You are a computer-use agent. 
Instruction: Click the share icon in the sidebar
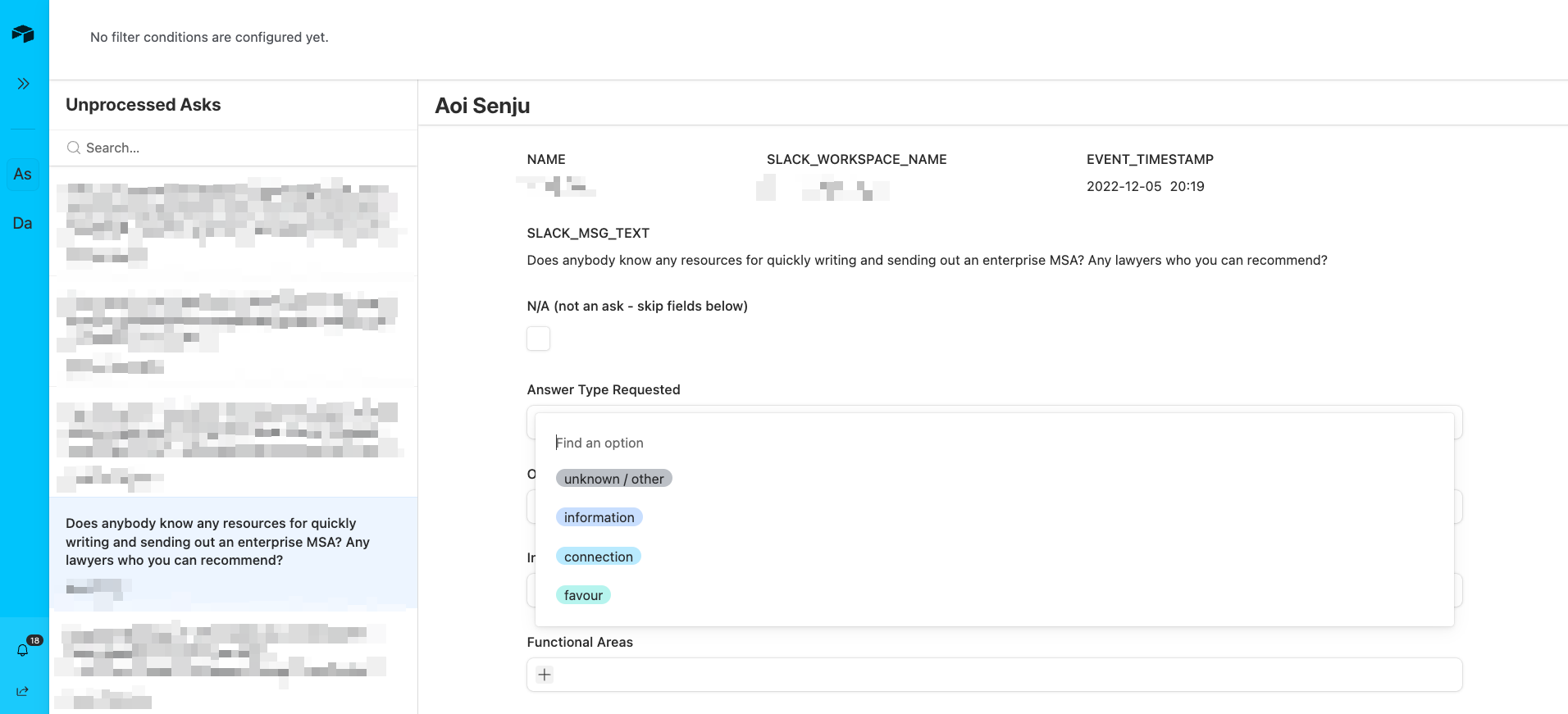tap(23, 691)
